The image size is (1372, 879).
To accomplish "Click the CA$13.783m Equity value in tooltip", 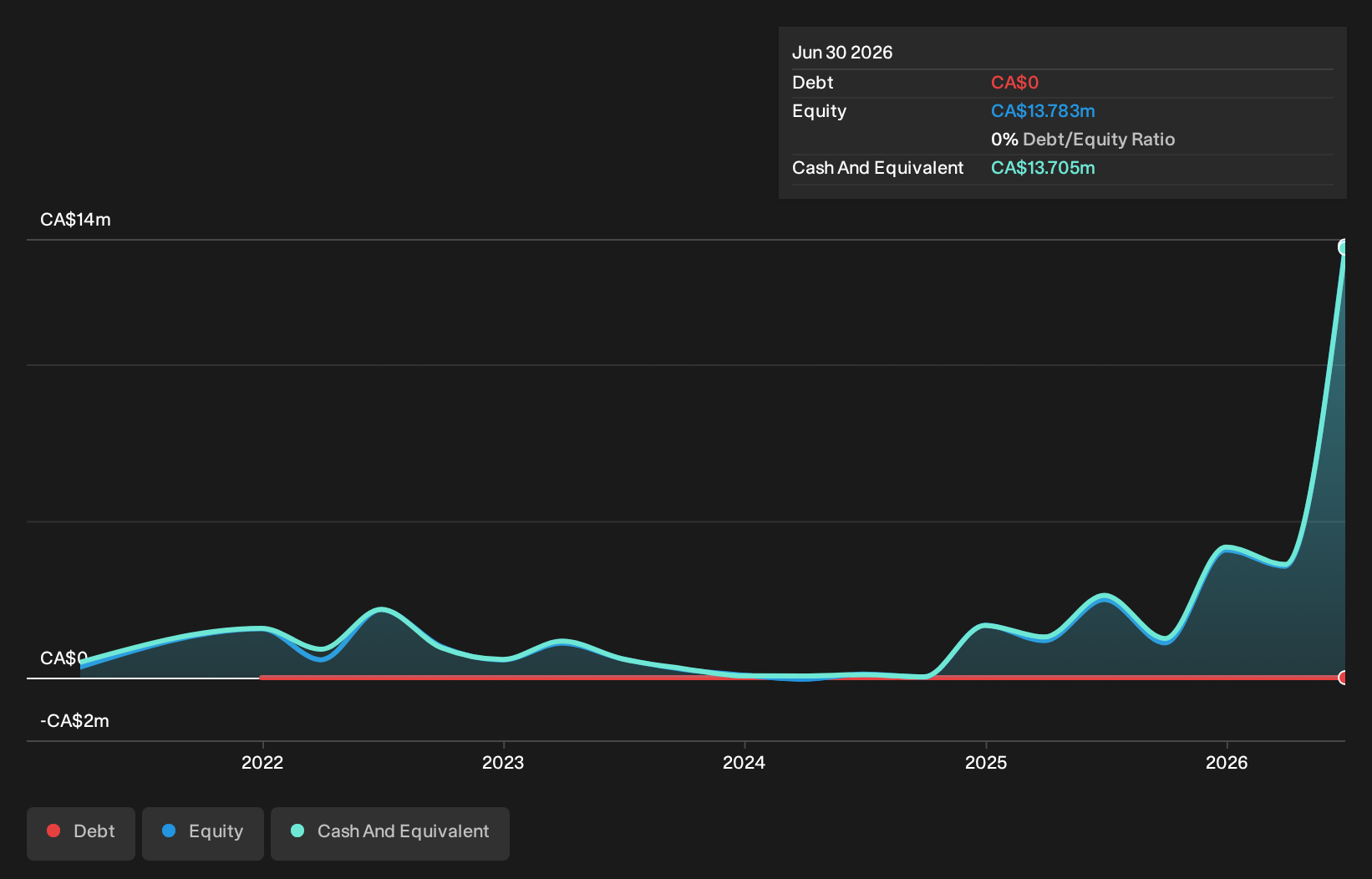I will (x=1043, y=111).
